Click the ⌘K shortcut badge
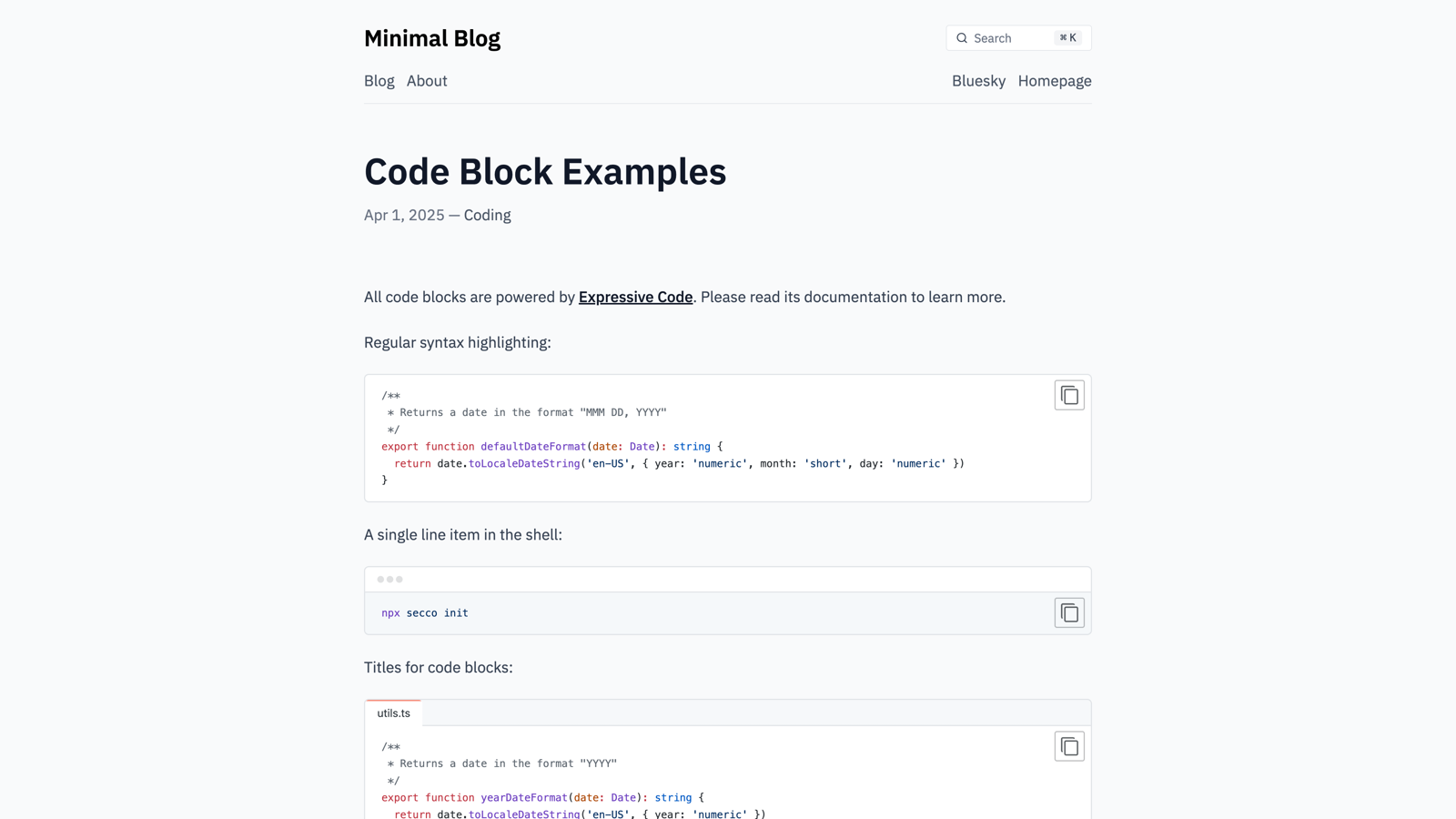The image size is (1456, 819). point(1068,38)
